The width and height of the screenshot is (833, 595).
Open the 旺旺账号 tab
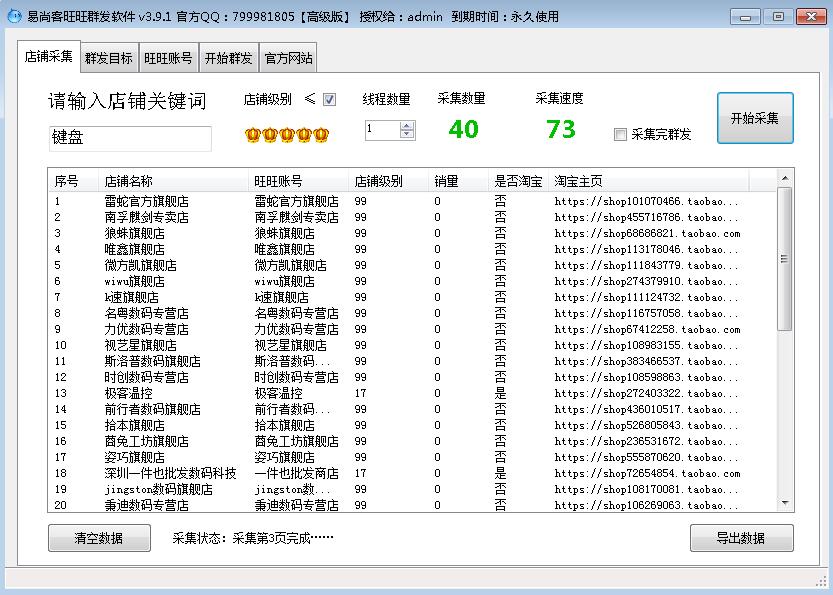point(170,57)
